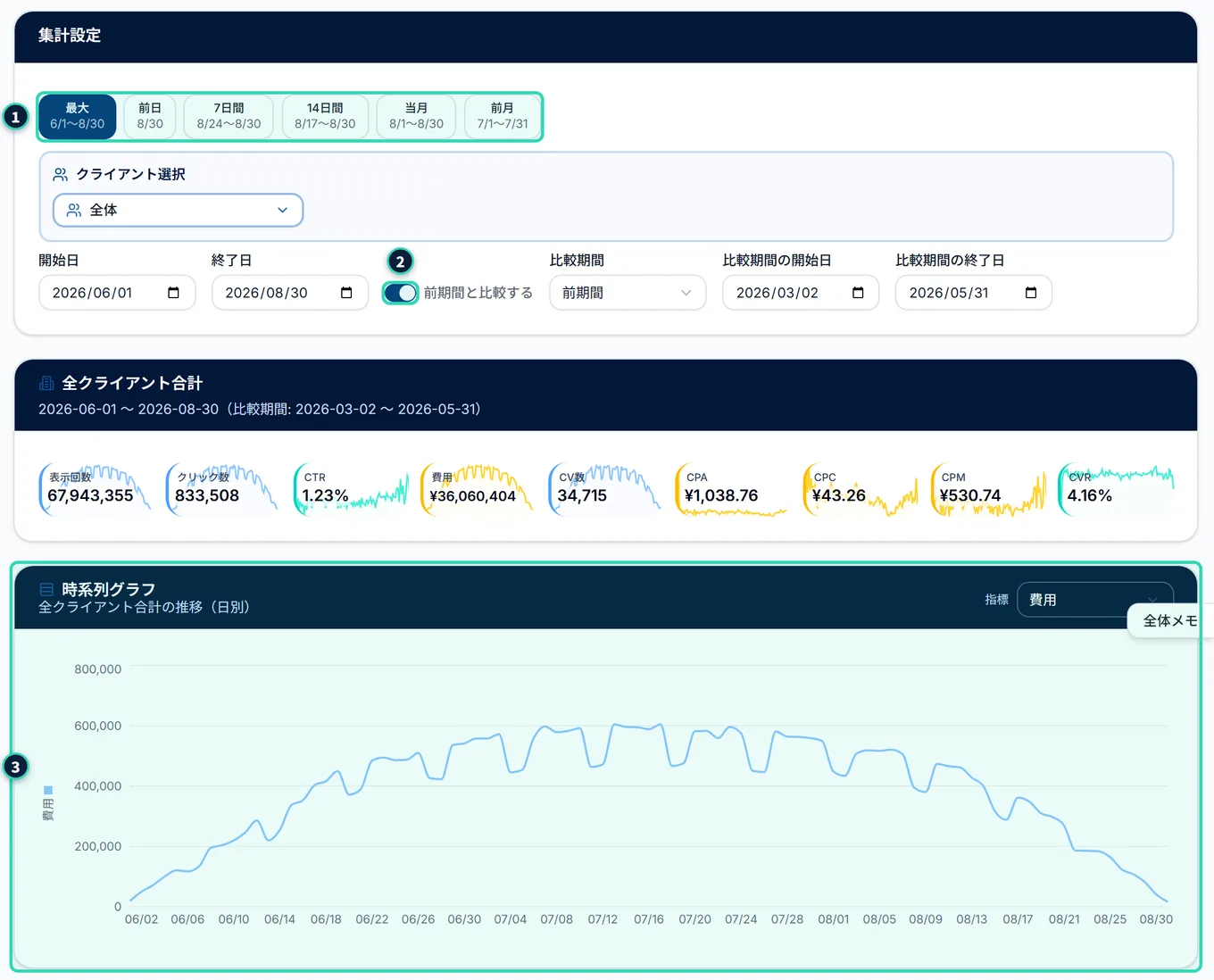
Task: Click the 比較期間の終了日 field 2026/05/31
Action: point(974,293)
